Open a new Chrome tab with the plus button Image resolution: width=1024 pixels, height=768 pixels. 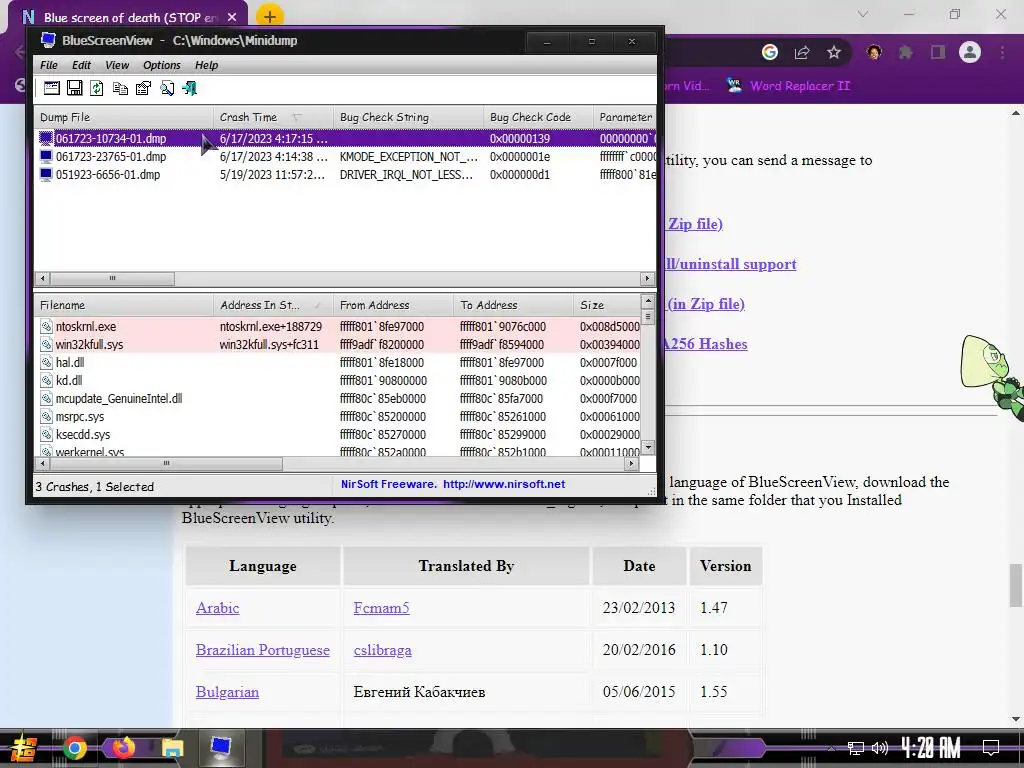(270, 17)
